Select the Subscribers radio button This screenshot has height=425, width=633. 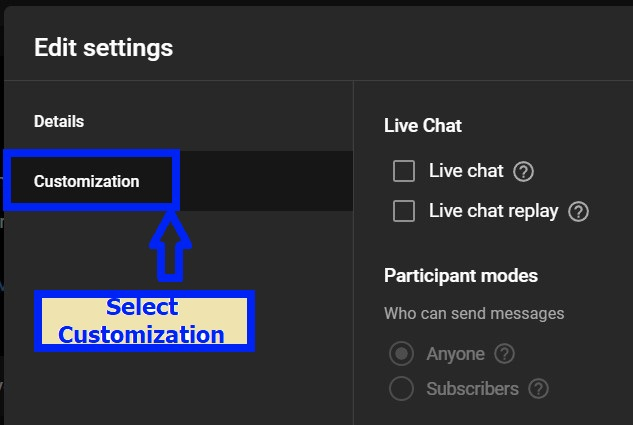[401, 389]
